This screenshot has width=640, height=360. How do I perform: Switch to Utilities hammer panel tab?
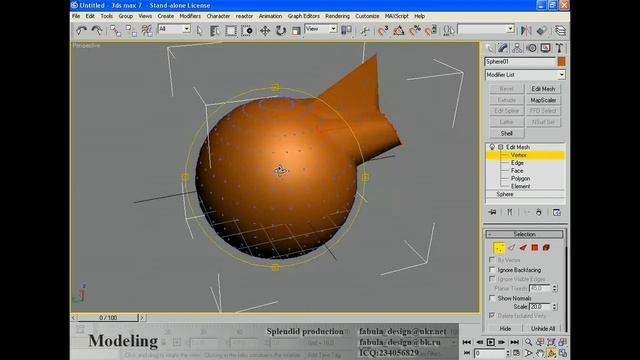pyautogui.click(x=559, y=48)
